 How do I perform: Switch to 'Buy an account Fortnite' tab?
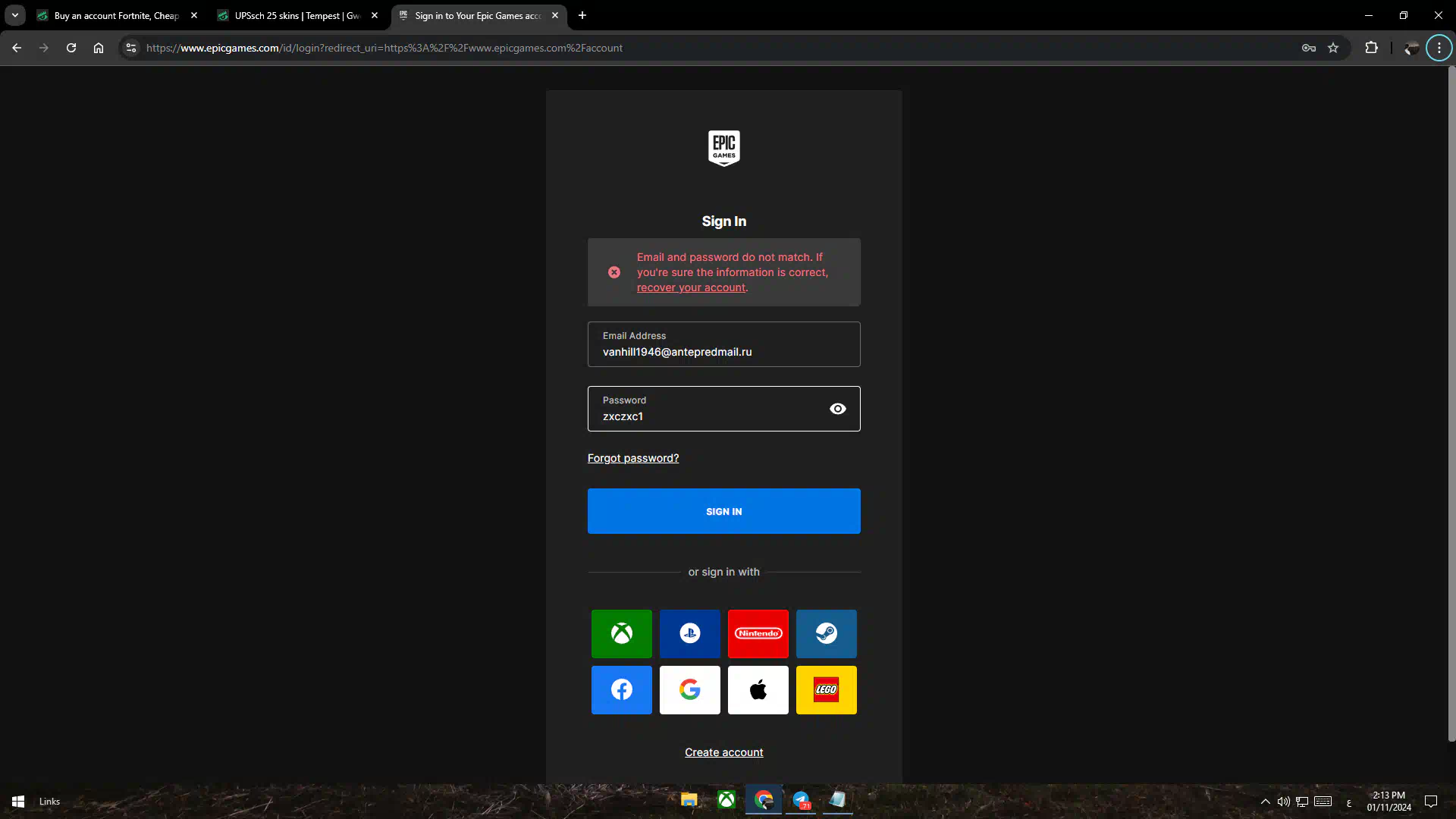pyautogui.click(x=116, y=15)
